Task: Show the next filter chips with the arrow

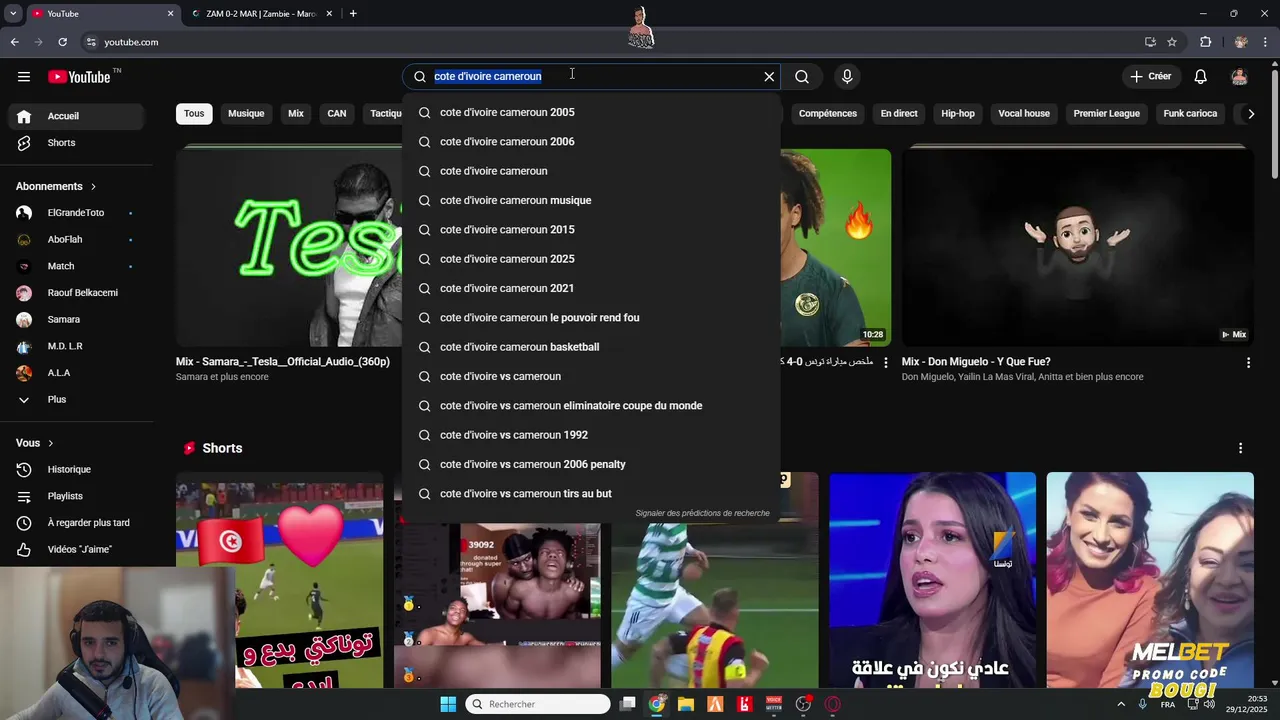Action: click(x=1250, y=114)
